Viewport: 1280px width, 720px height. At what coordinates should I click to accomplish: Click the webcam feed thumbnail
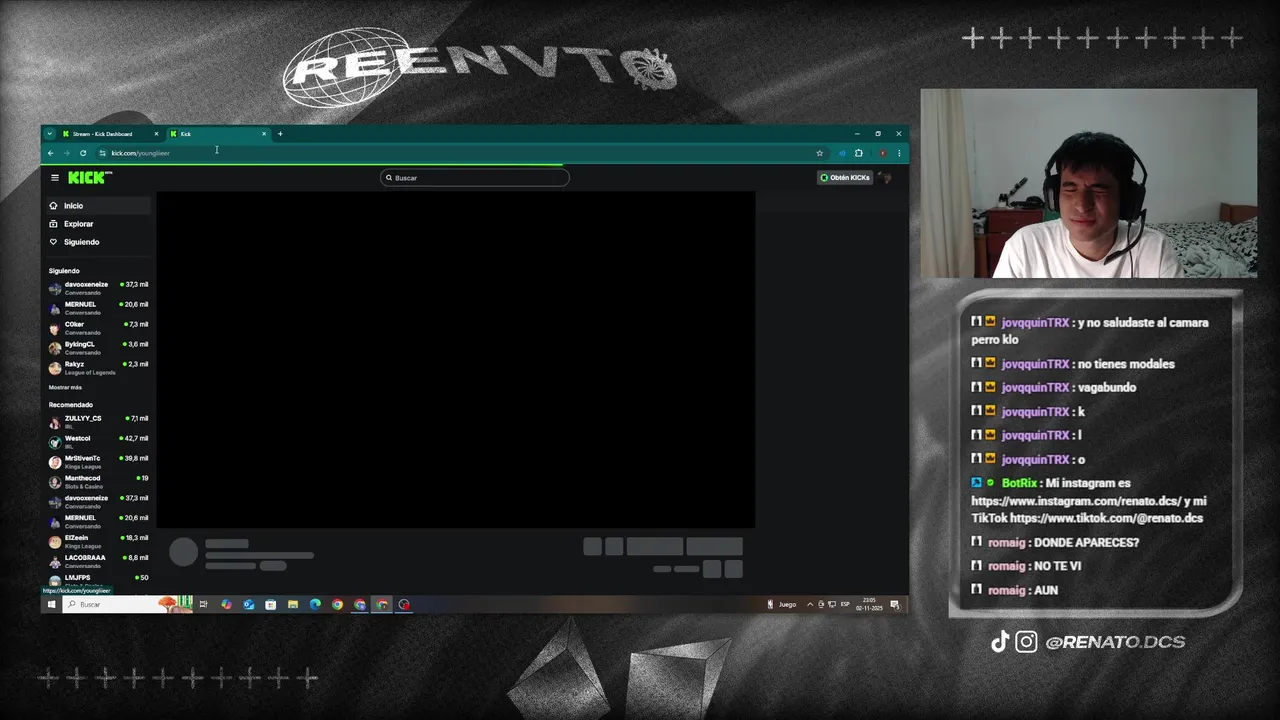(1088, 183)
